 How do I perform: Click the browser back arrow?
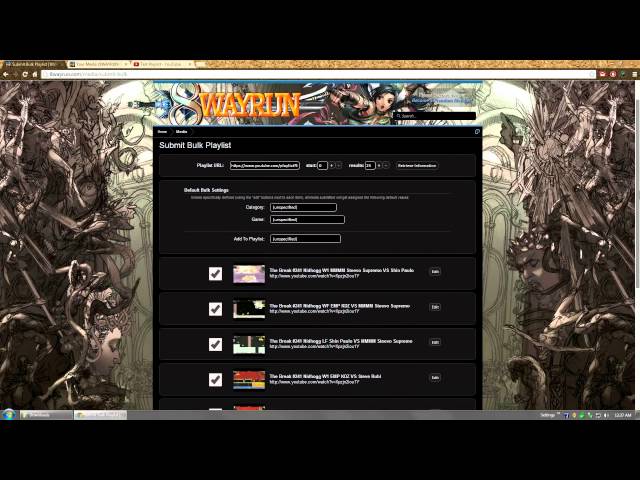tap(6, 74)
